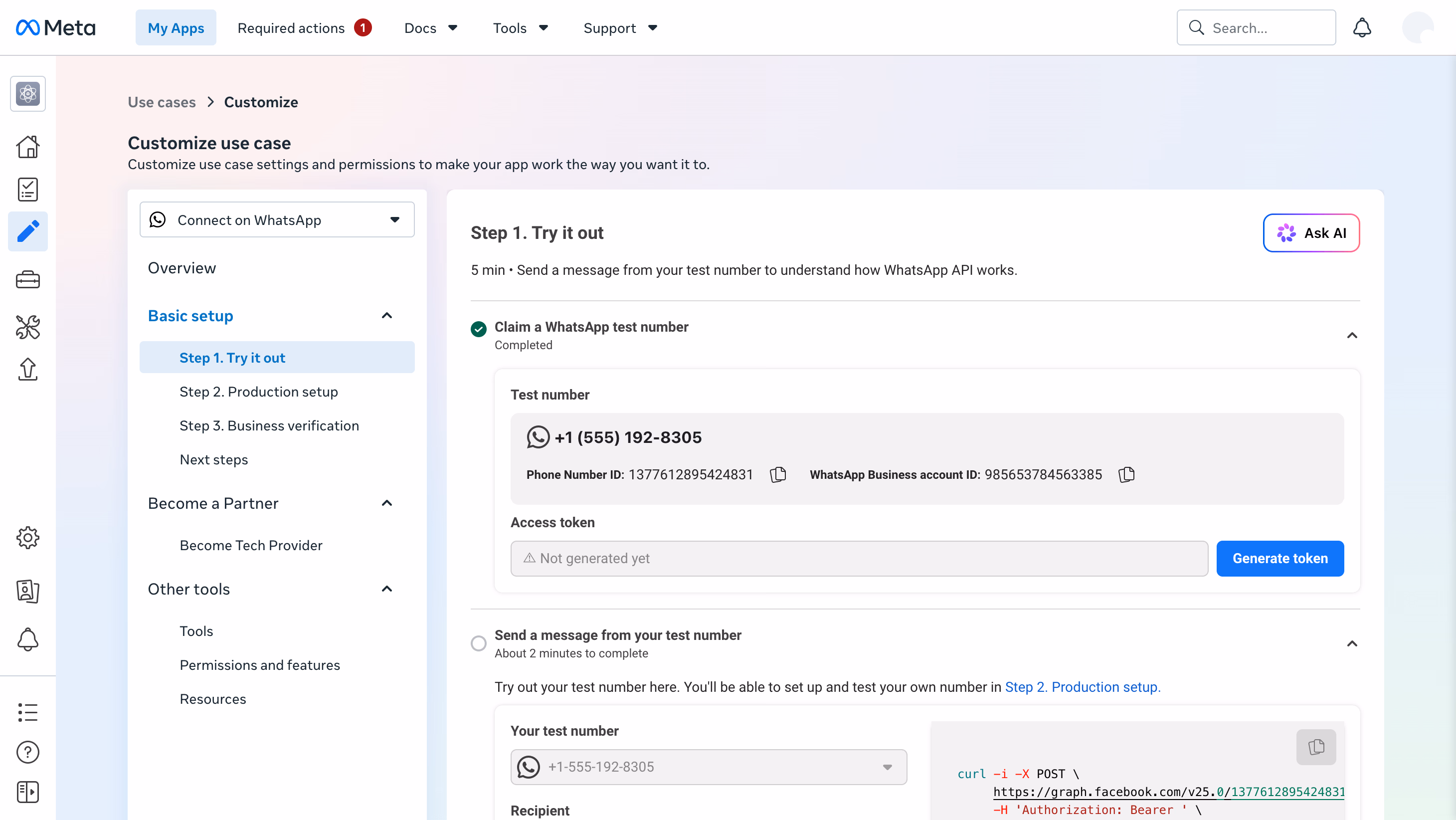Open the wrench and screwdriver tools icon

[28, 327]
